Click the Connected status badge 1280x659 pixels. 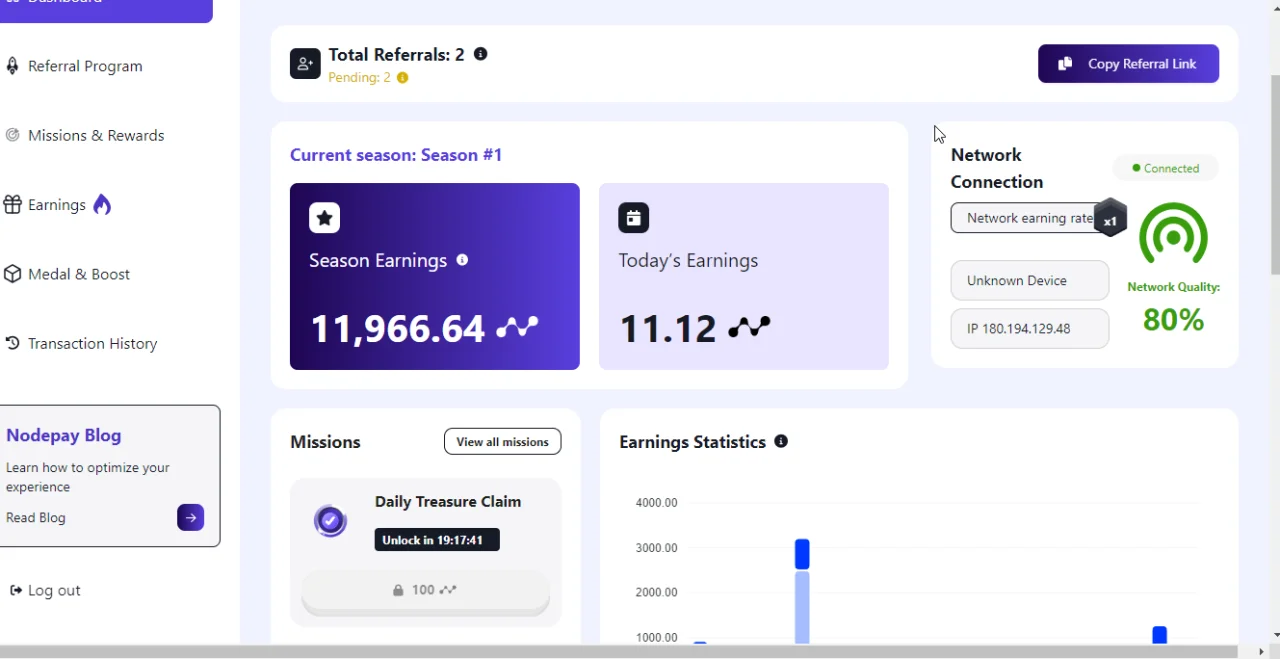[1165, 168]
